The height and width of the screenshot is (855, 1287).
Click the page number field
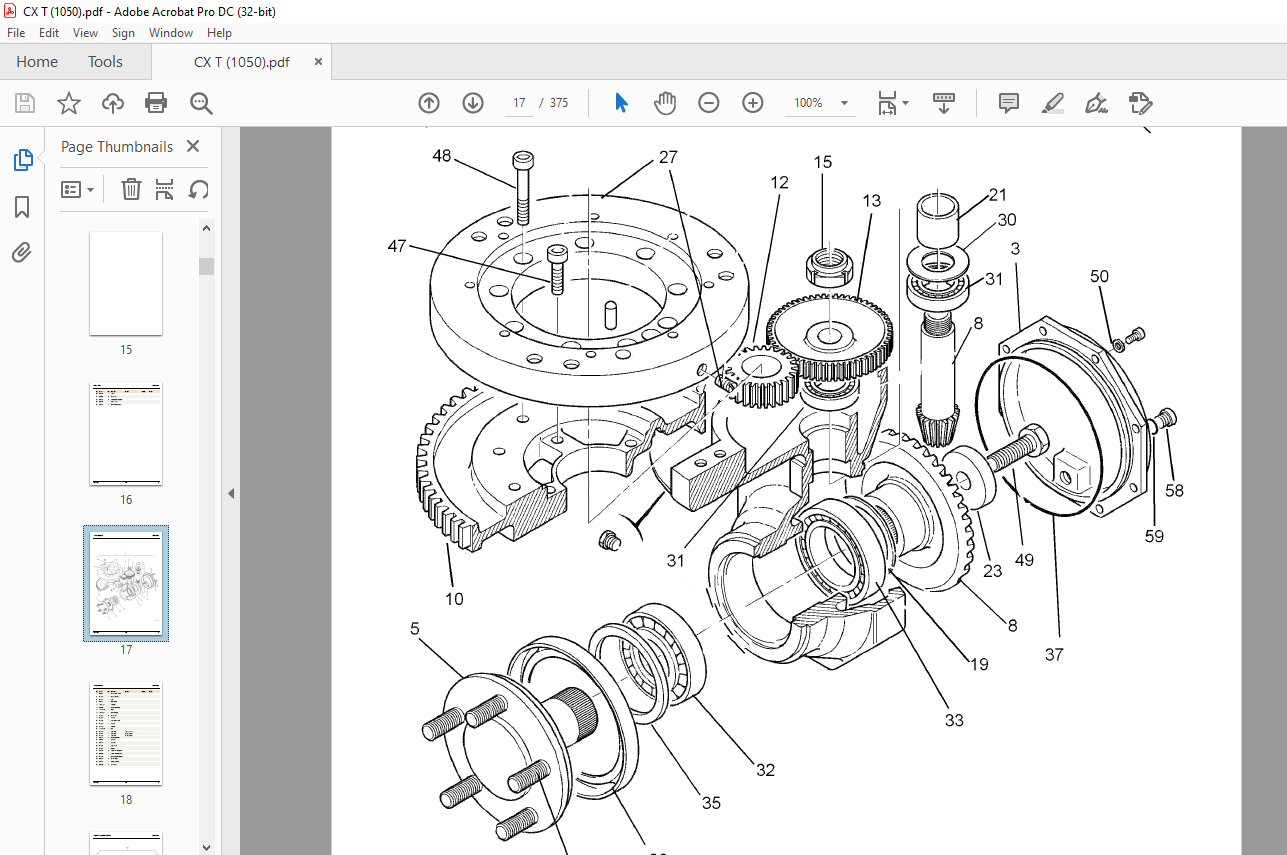519,103
